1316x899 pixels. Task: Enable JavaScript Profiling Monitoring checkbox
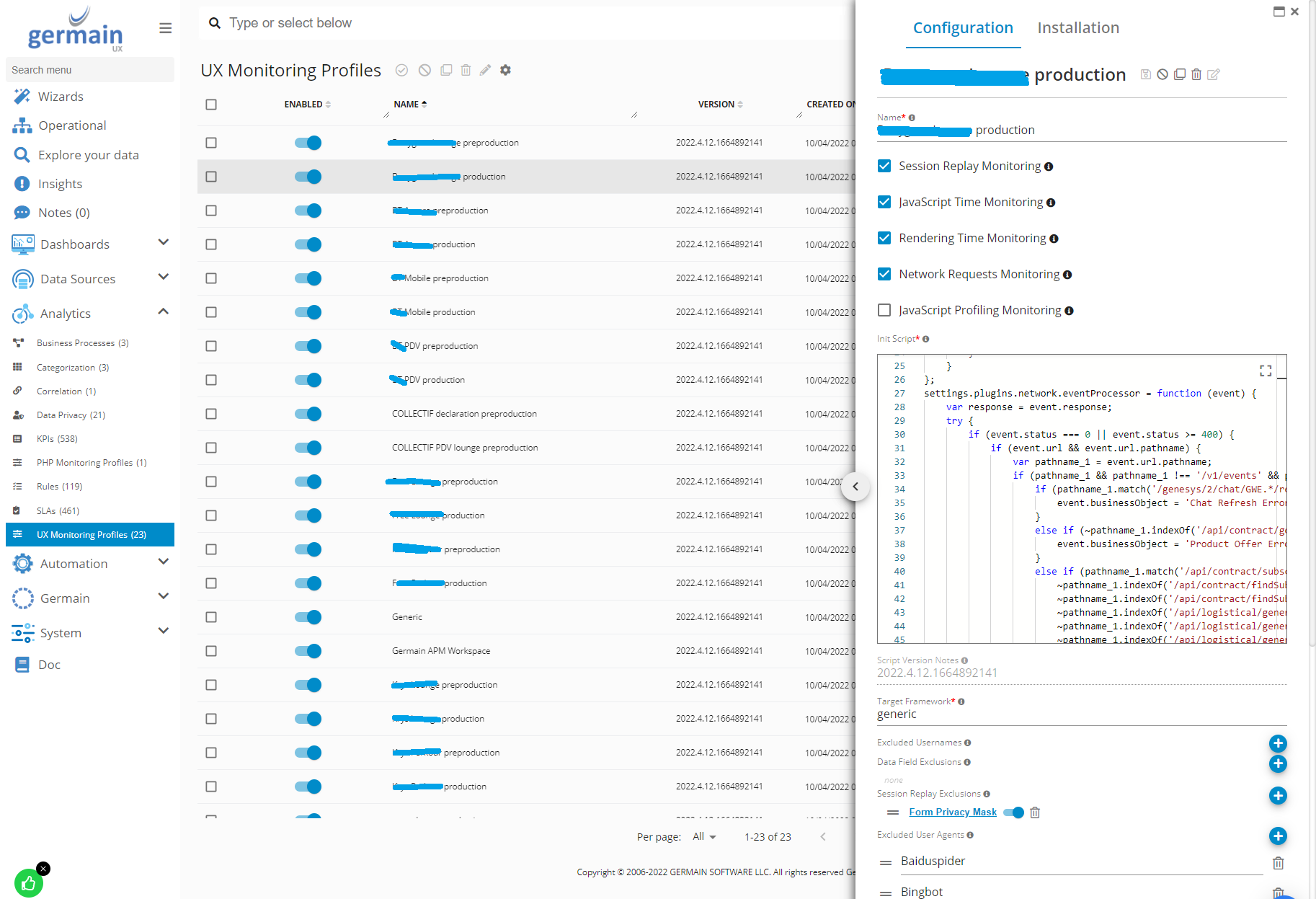tap(884, 310)
